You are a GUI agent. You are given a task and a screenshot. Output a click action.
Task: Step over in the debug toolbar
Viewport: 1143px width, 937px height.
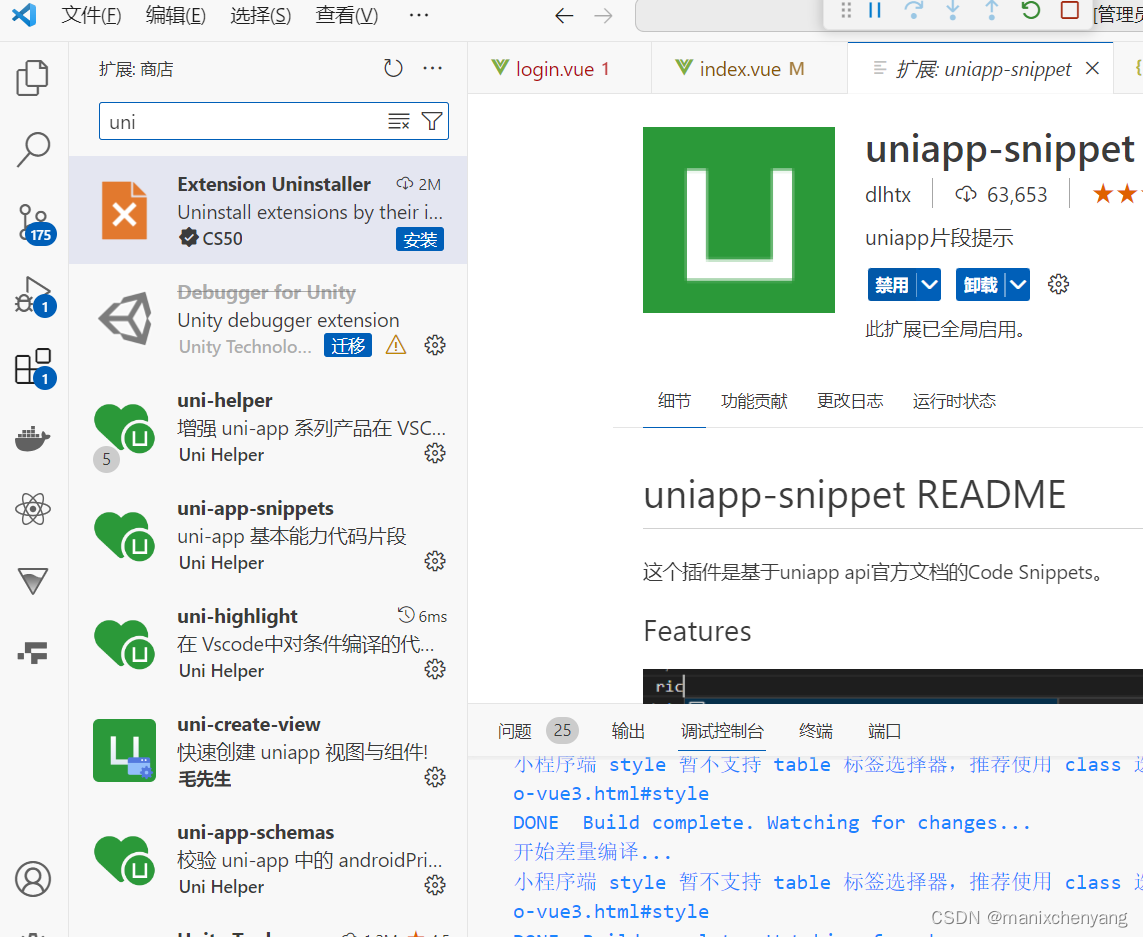click(x=913, y=10)
